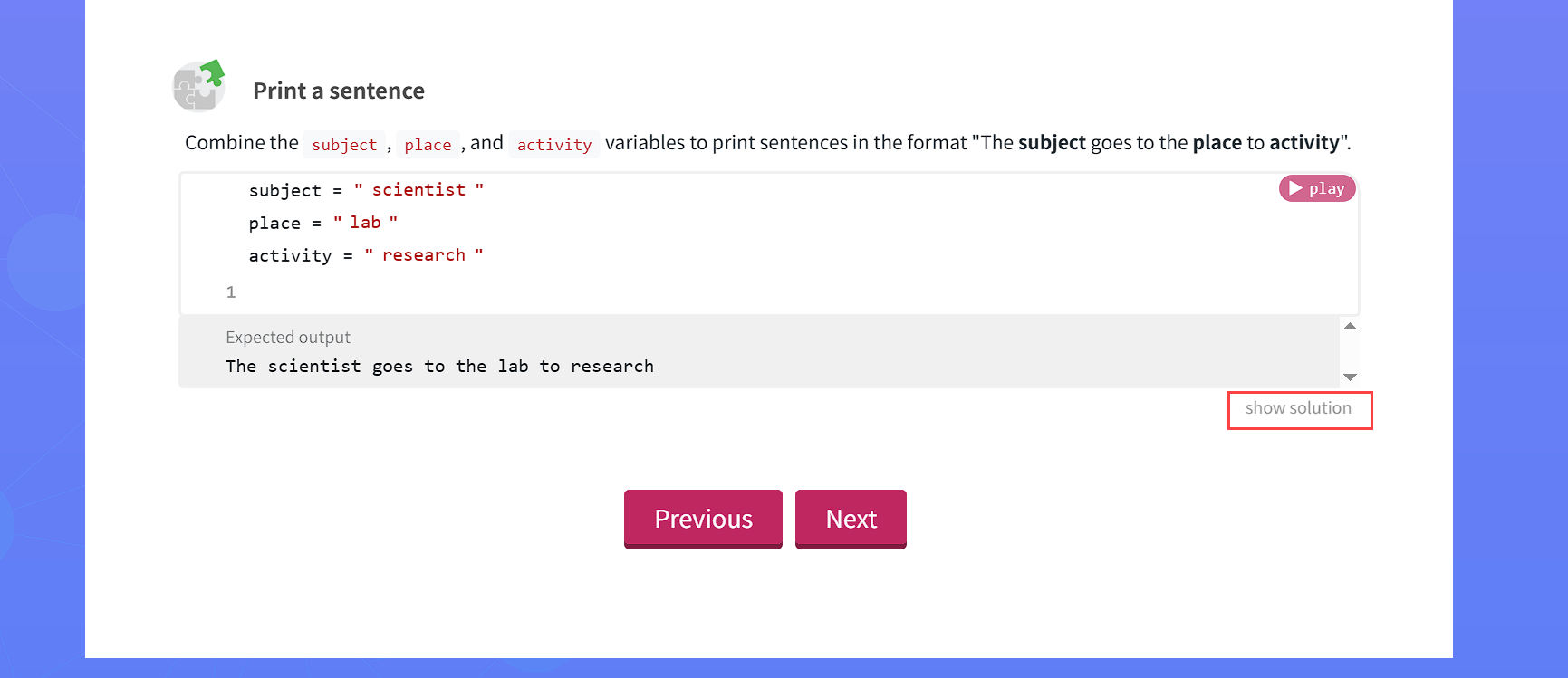Image resolution: width=1568 pixels, height=678 pixels.
Task: Go back with the Previous button
Action: coord(703,519)
